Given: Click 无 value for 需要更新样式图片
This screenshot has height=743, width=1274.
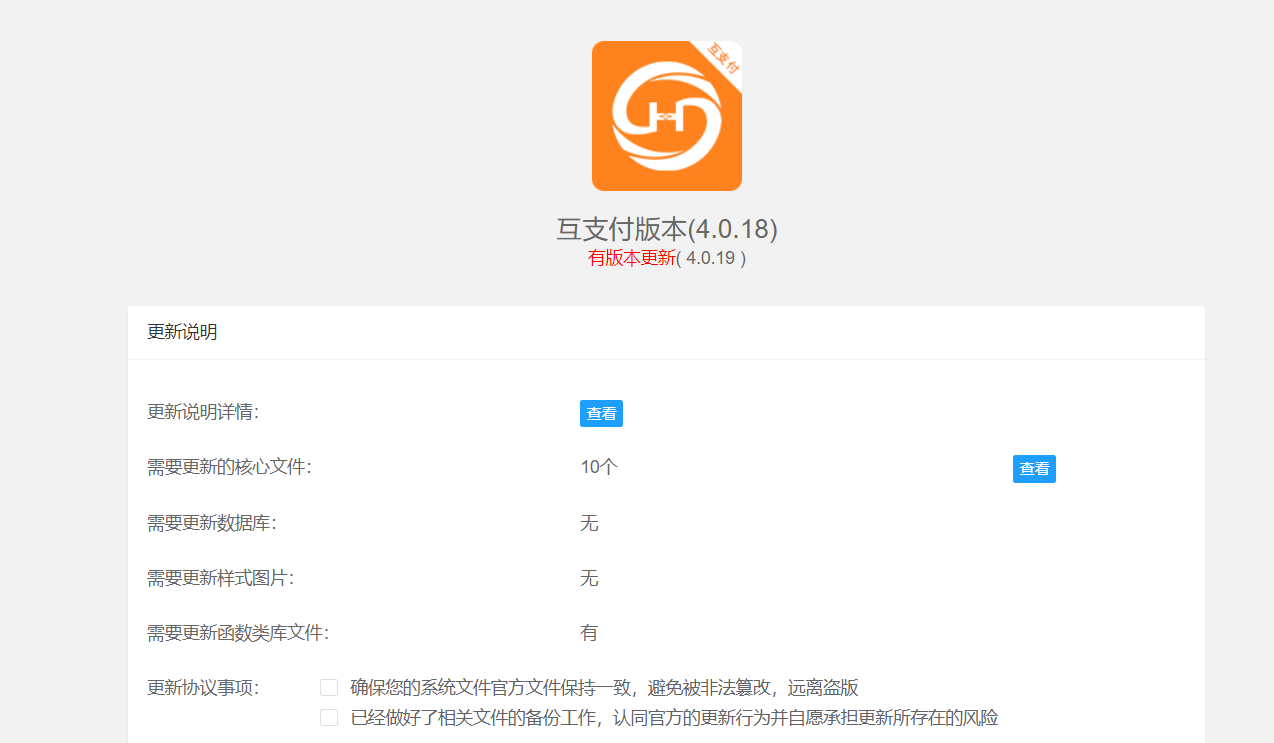Looking at the screenshot, I should pos(589,578).
